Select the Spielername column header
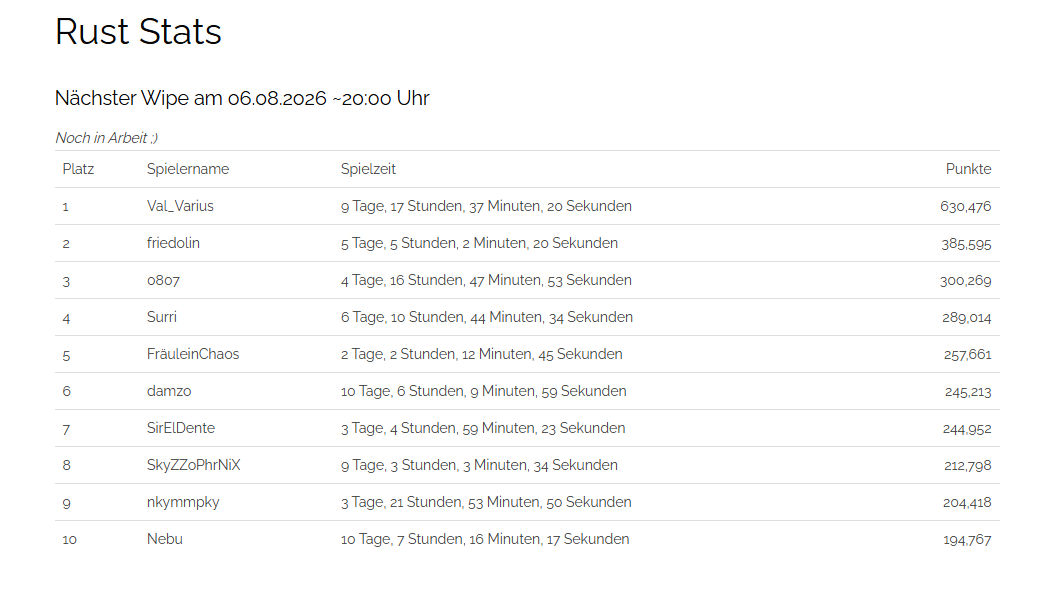Image resolution: width=1063 pixels, height=603 pixels. (188, 169)
